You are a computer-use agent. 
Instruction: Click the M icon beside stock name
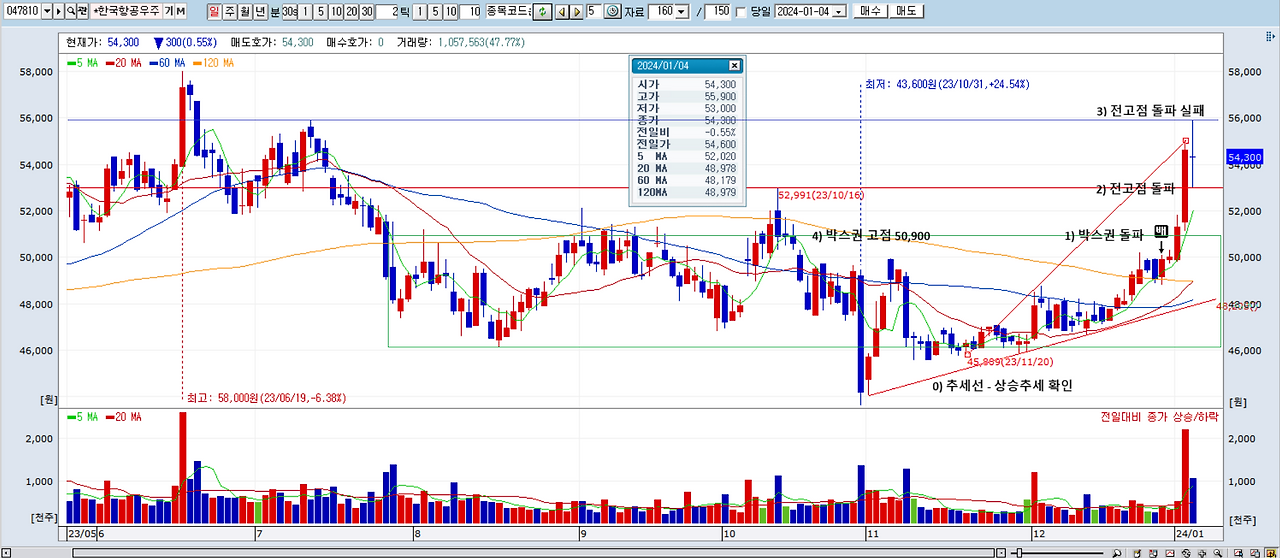click(181, 11)
